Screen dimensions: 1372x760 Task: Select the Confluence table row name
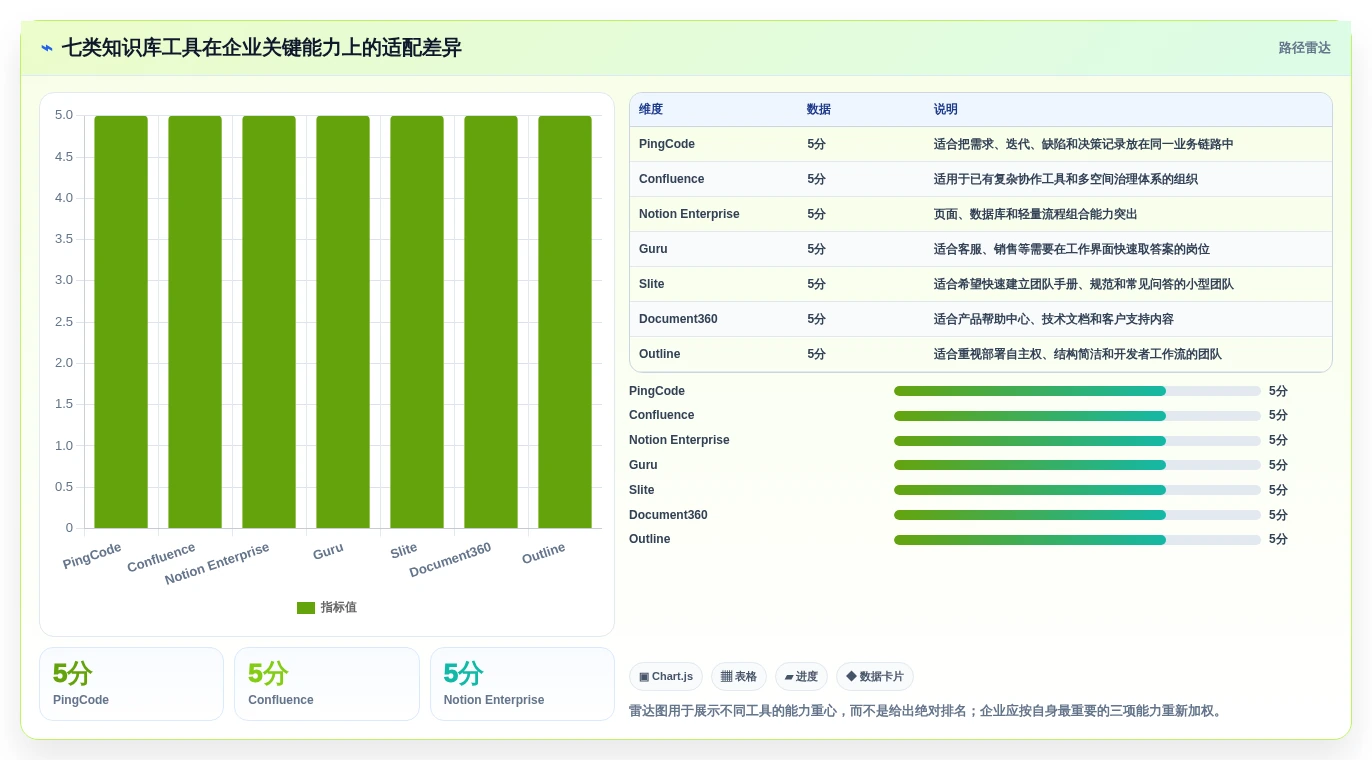click(672, 179)
